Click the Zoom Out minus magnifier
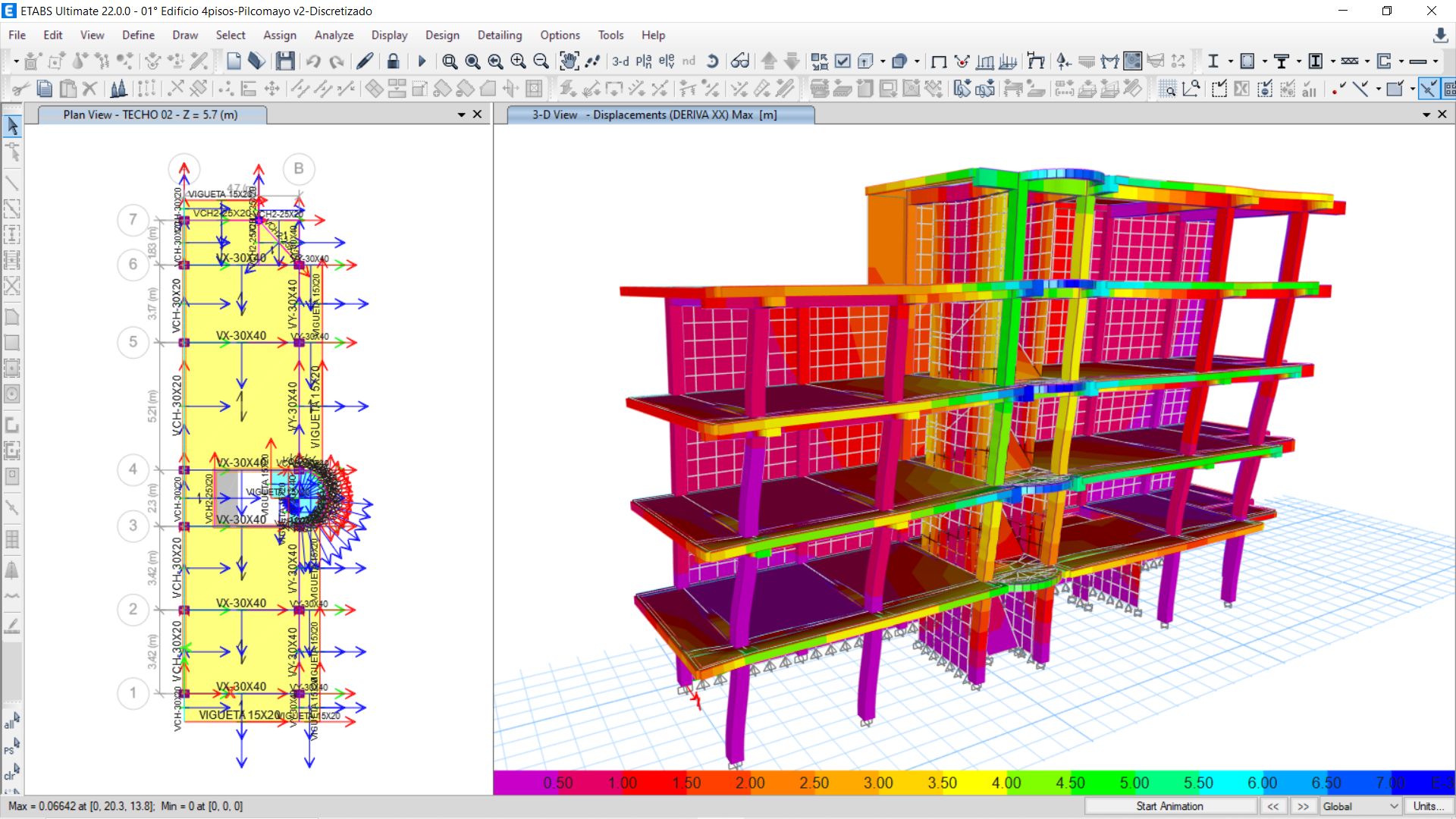 coord(541,61)
